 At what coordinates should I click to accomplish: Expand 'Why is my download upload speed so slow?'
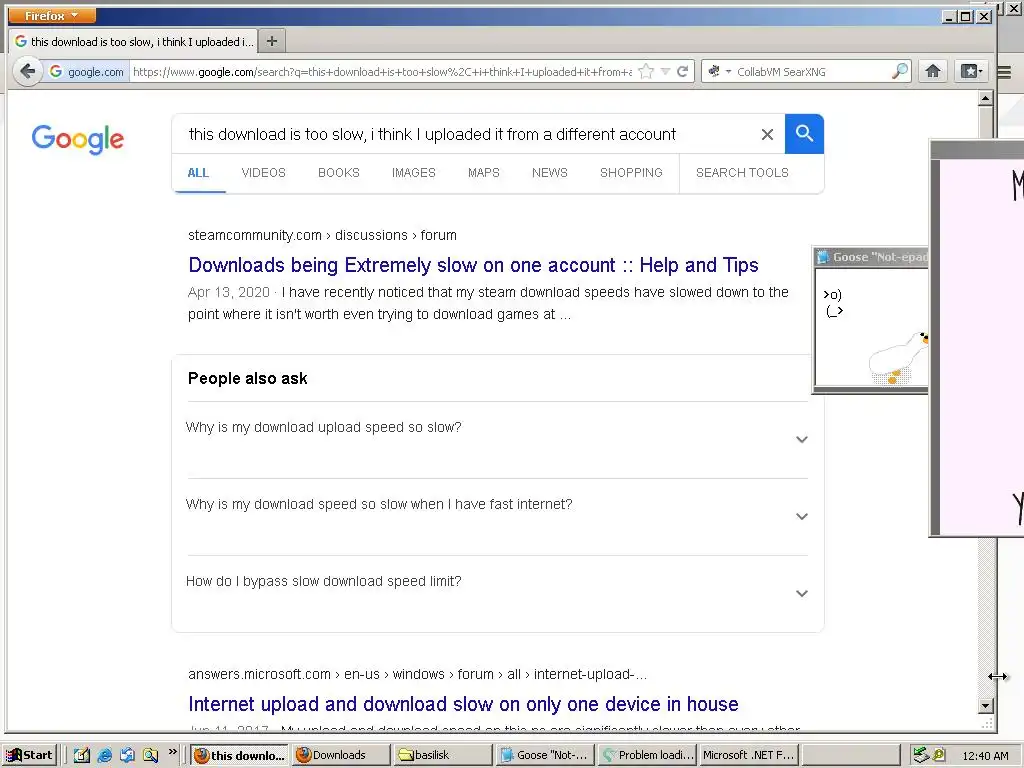(x=497, y=440)
